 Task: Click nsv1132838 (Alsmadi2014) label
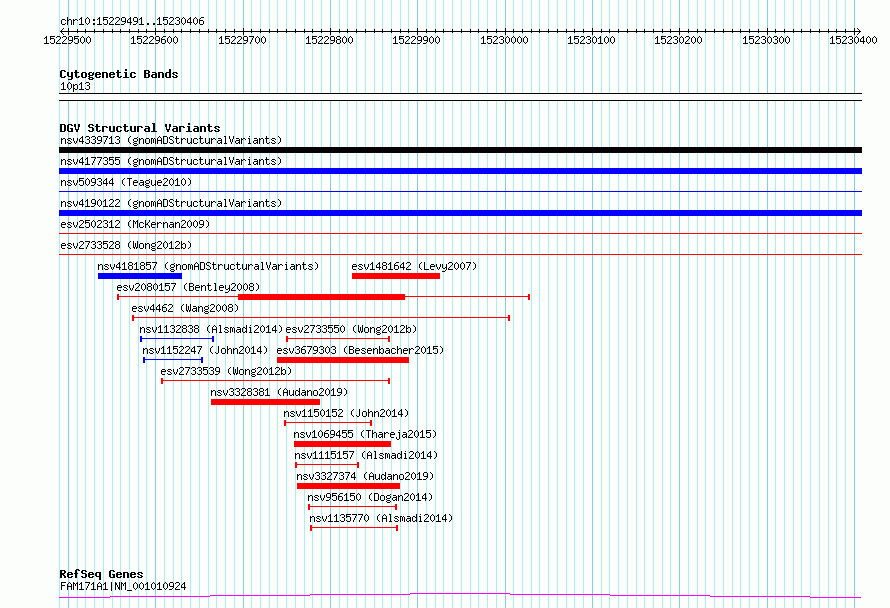tap(211, 329)
